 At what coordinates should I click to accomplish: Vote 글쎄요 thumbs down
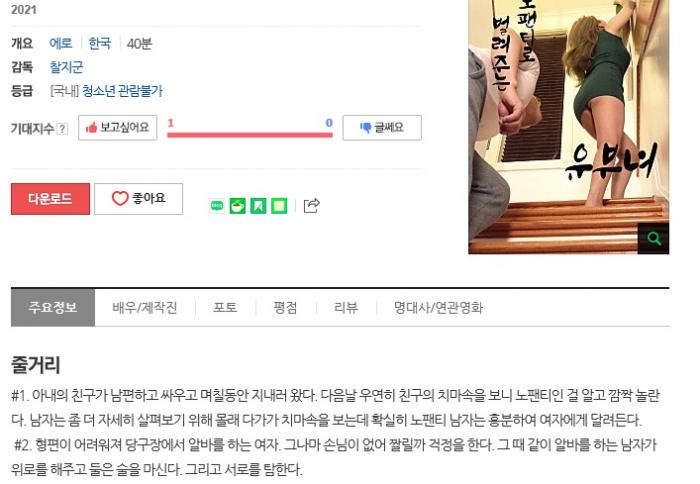[382, 128]
